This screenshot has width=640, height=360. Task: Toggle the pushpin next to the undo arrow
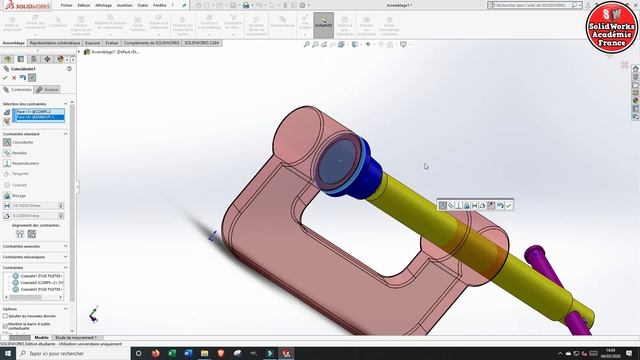tap(32, 78)
